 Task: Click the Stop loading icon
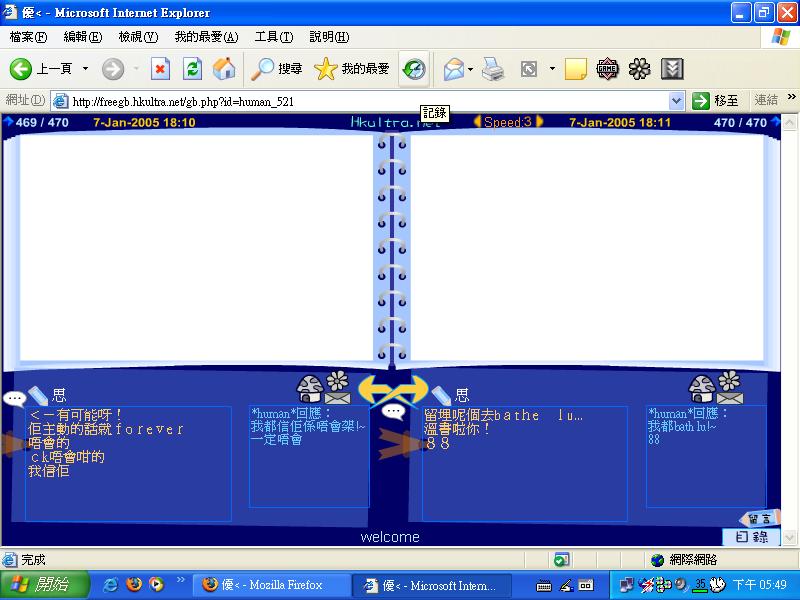pyautogui.click(x=160, y=69)
